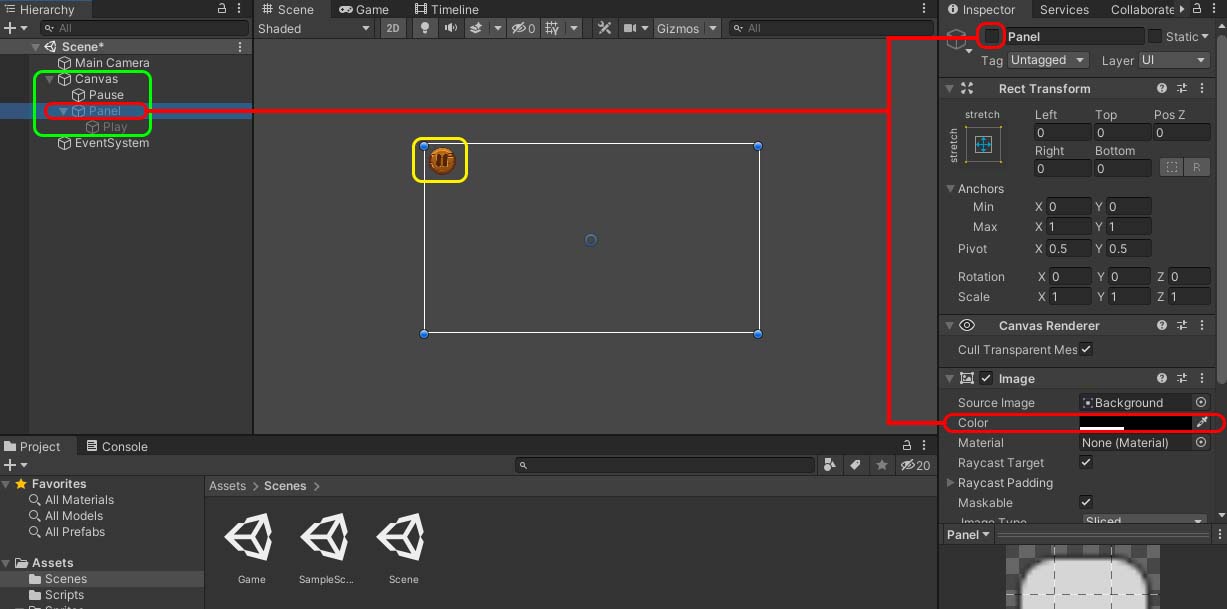Enable the Panel active checkbox
1227x609 pixels.
(x=991, y=37)
